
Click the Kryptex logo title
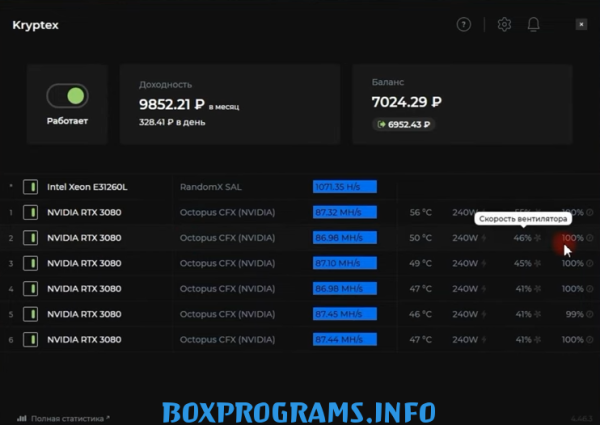coord(35,25)
